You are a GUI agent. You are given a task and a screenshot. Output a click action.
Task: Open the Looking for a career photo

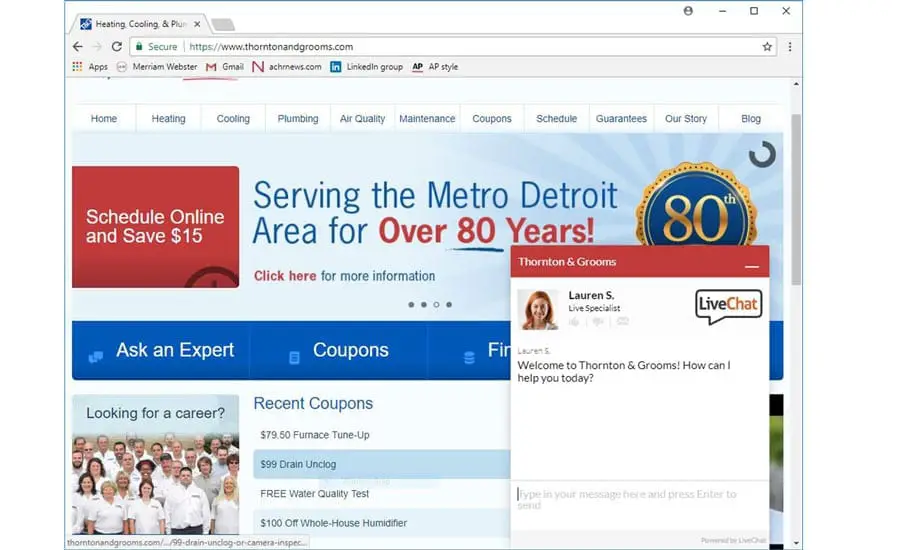(x=156, y=464)
